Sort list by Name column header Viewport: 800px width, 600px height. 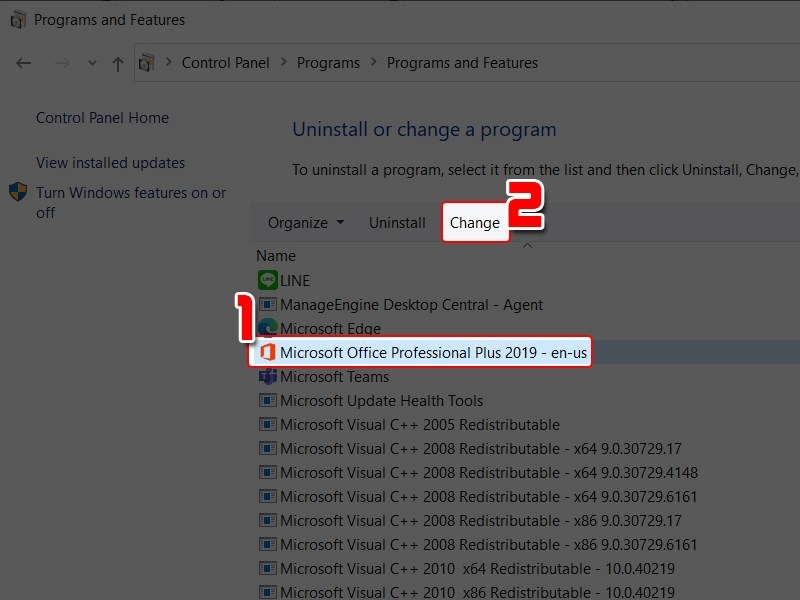tap(276, 256)
